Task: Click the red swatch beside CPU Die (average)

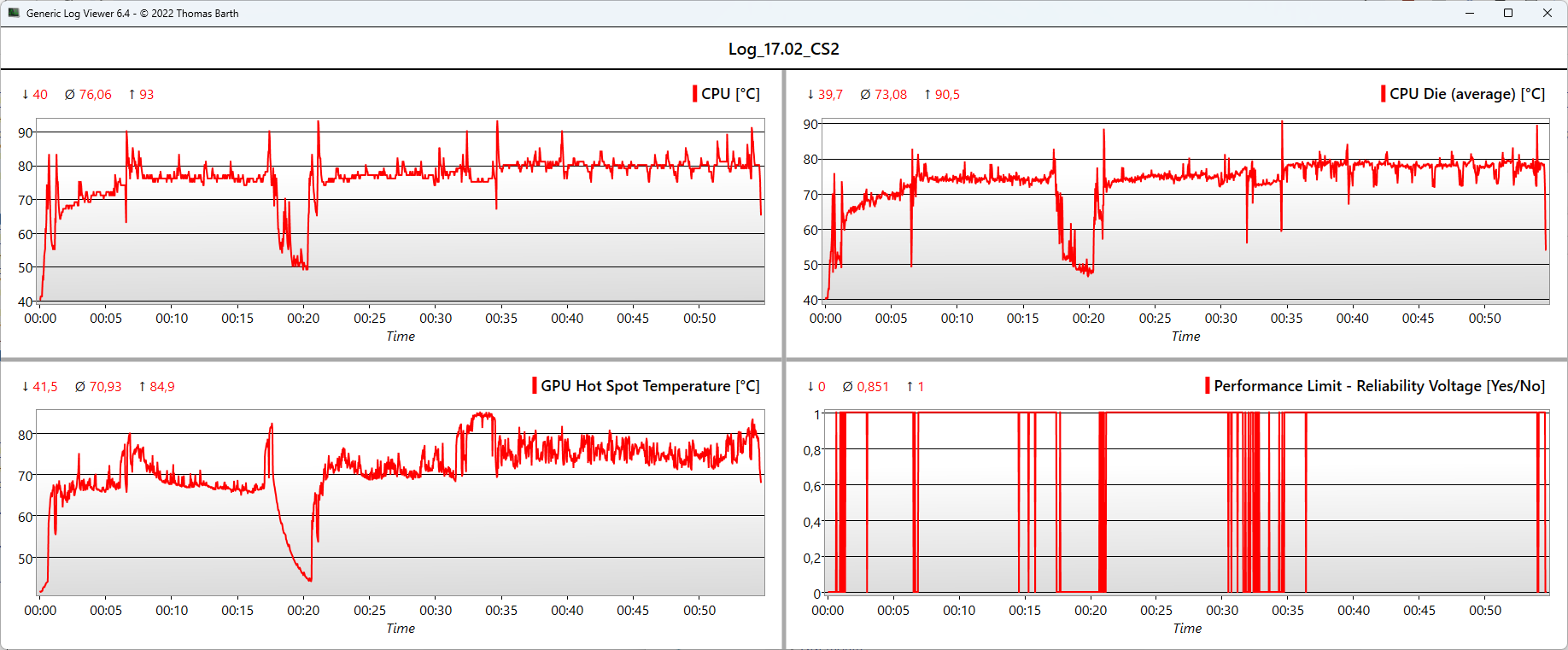Action: 1384,94
